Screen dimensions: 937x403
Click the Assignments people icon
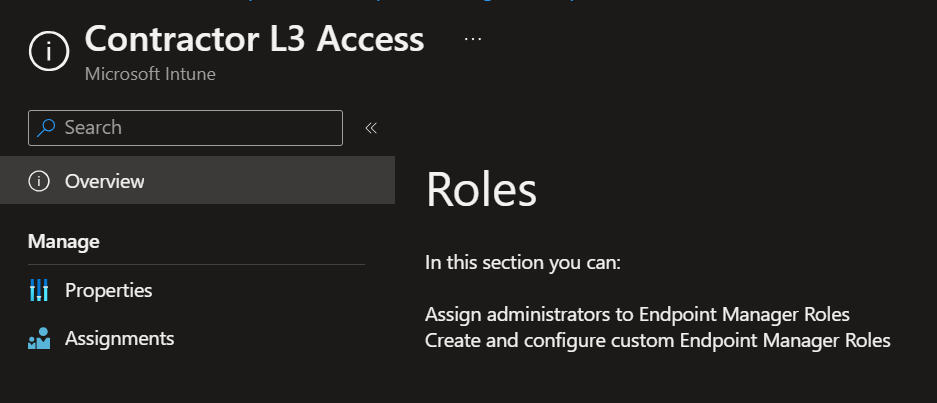(x=39, y=340)
